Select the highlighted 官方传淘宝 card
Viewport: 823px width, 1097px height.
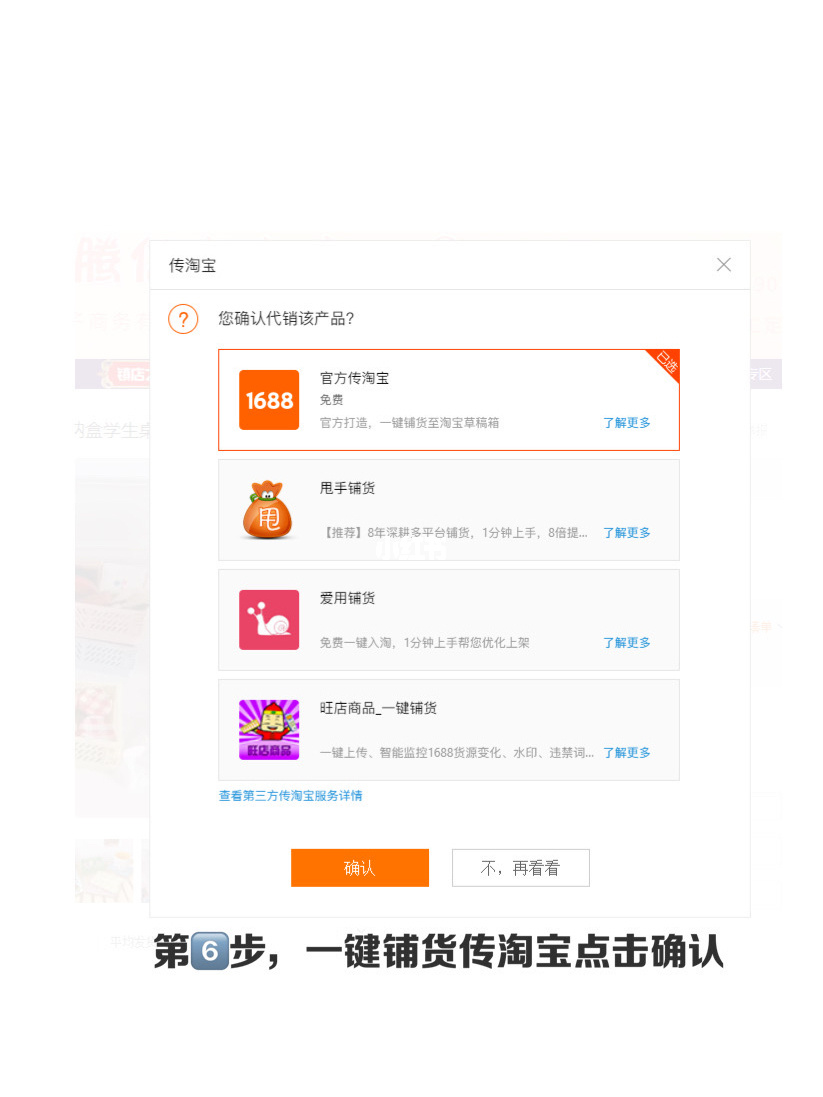click(448, 399)
